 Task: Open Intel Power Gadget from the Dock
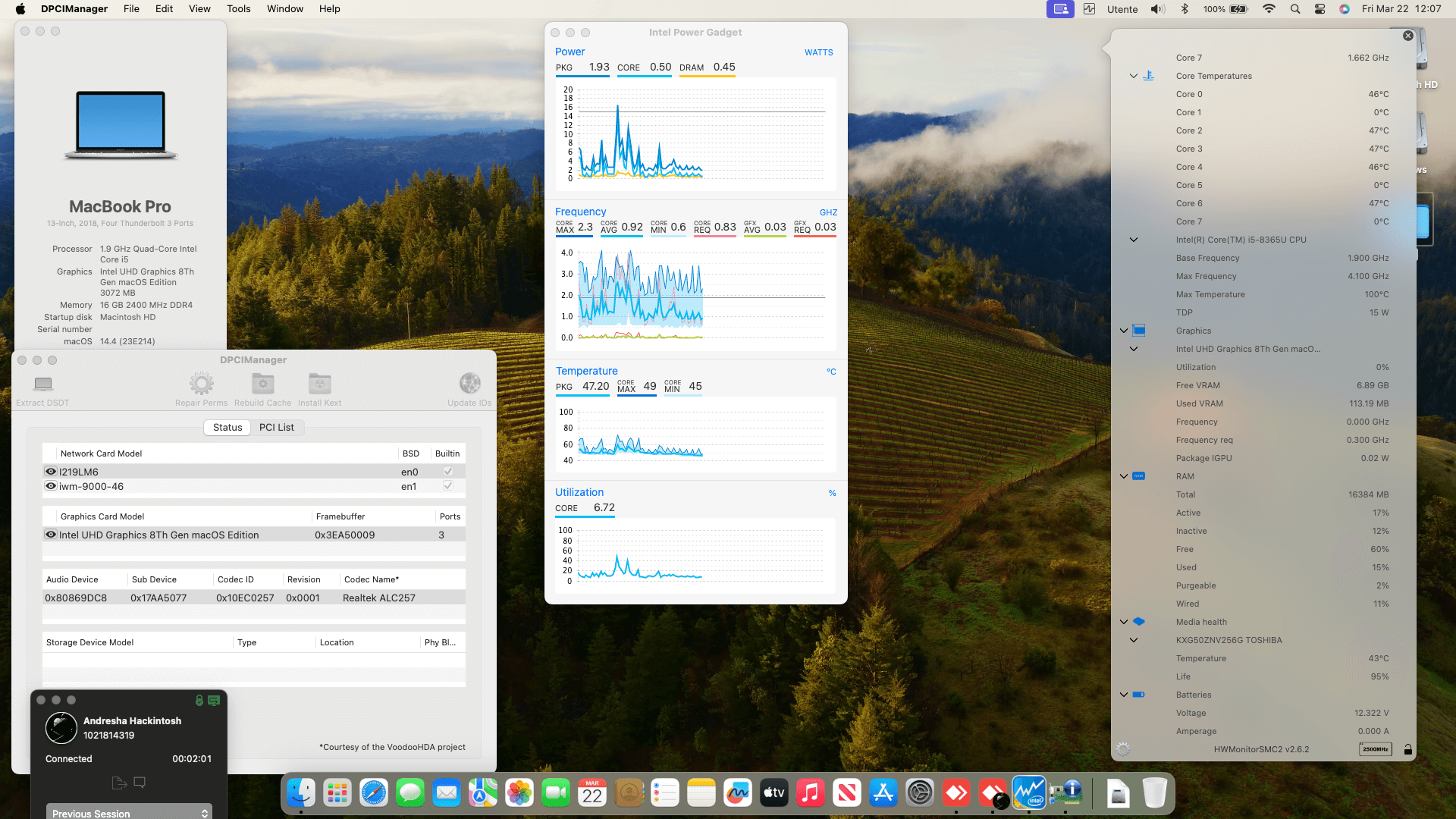(1029, 793)
